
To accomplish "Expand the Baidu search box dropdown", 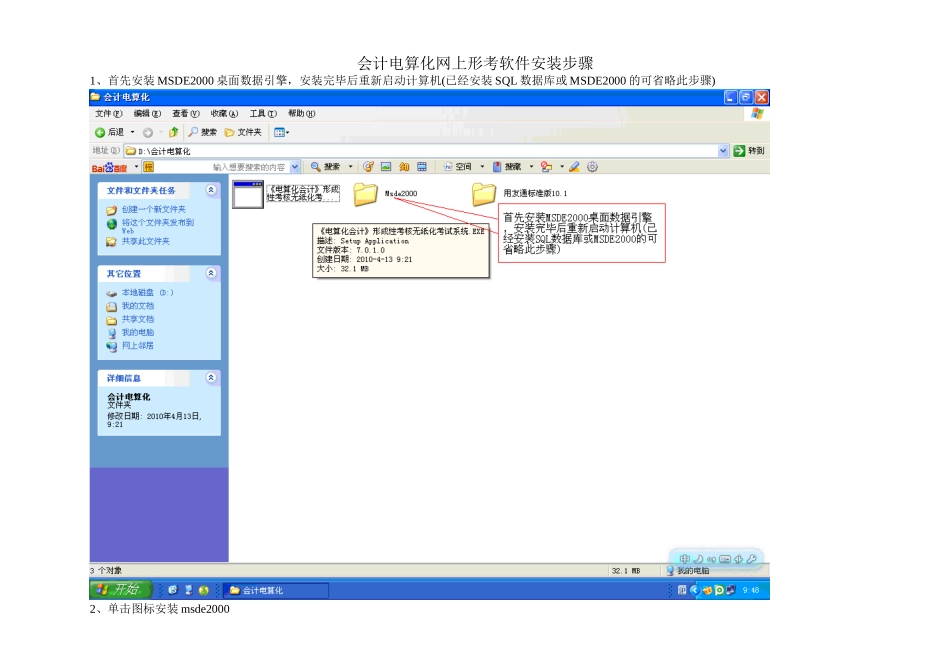I will point(294,167).
